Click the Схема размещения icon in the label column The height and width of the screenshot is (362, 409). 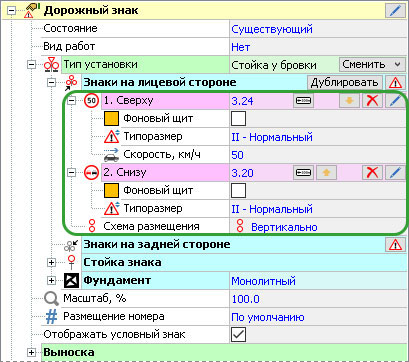[x=92, y=226]
